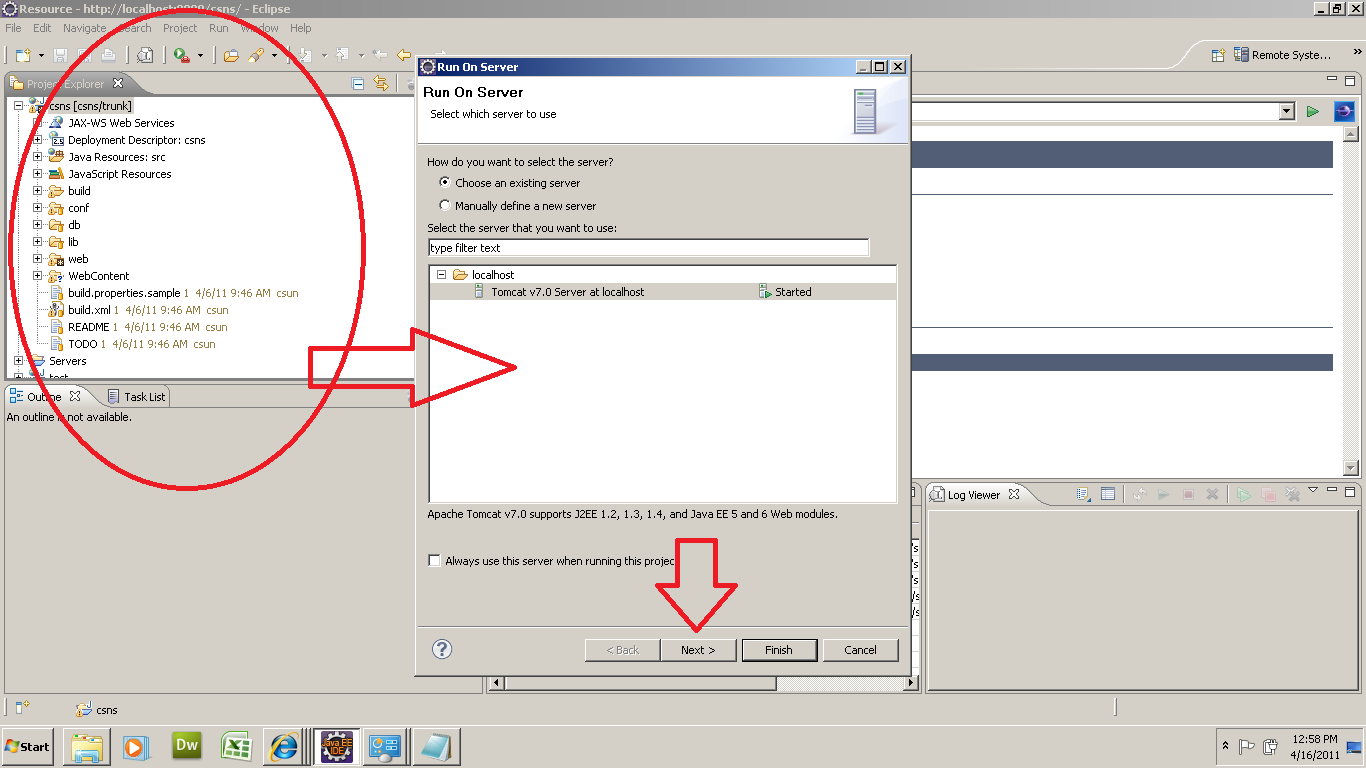1366x768 pixels.
Task: Click the Finish button
Action: coord(779,650)
